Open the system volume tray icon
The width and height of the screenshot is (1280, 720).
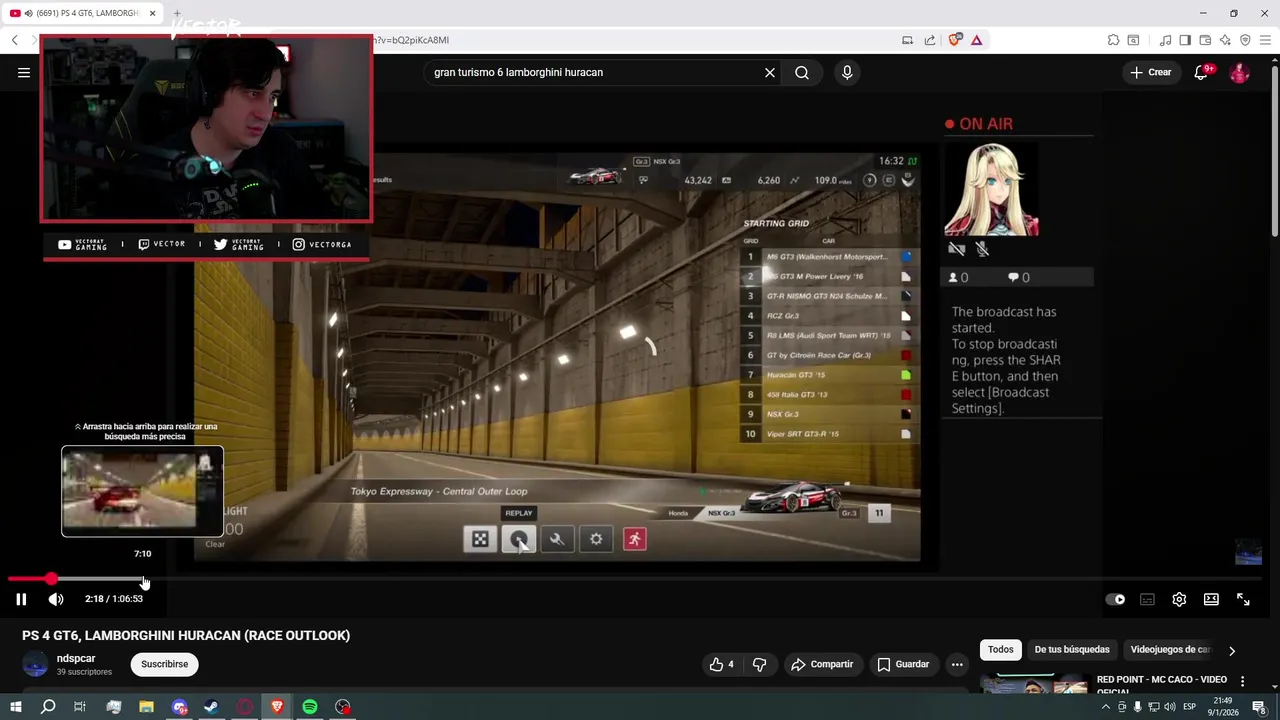1170,707
